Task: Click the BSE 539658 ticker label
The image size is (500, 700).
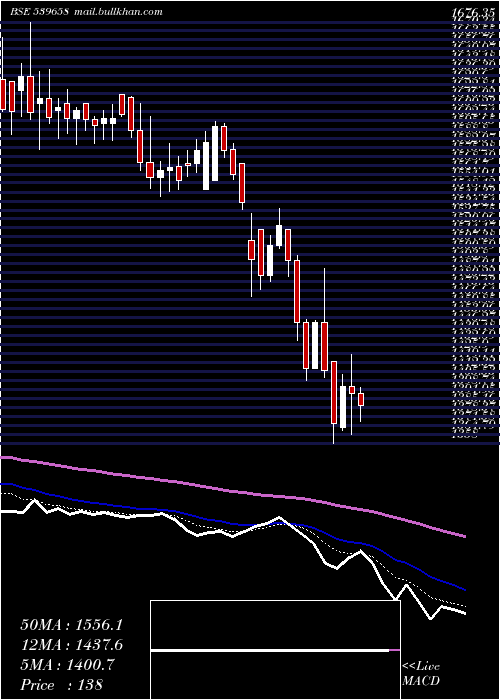Action: point(39,12)
